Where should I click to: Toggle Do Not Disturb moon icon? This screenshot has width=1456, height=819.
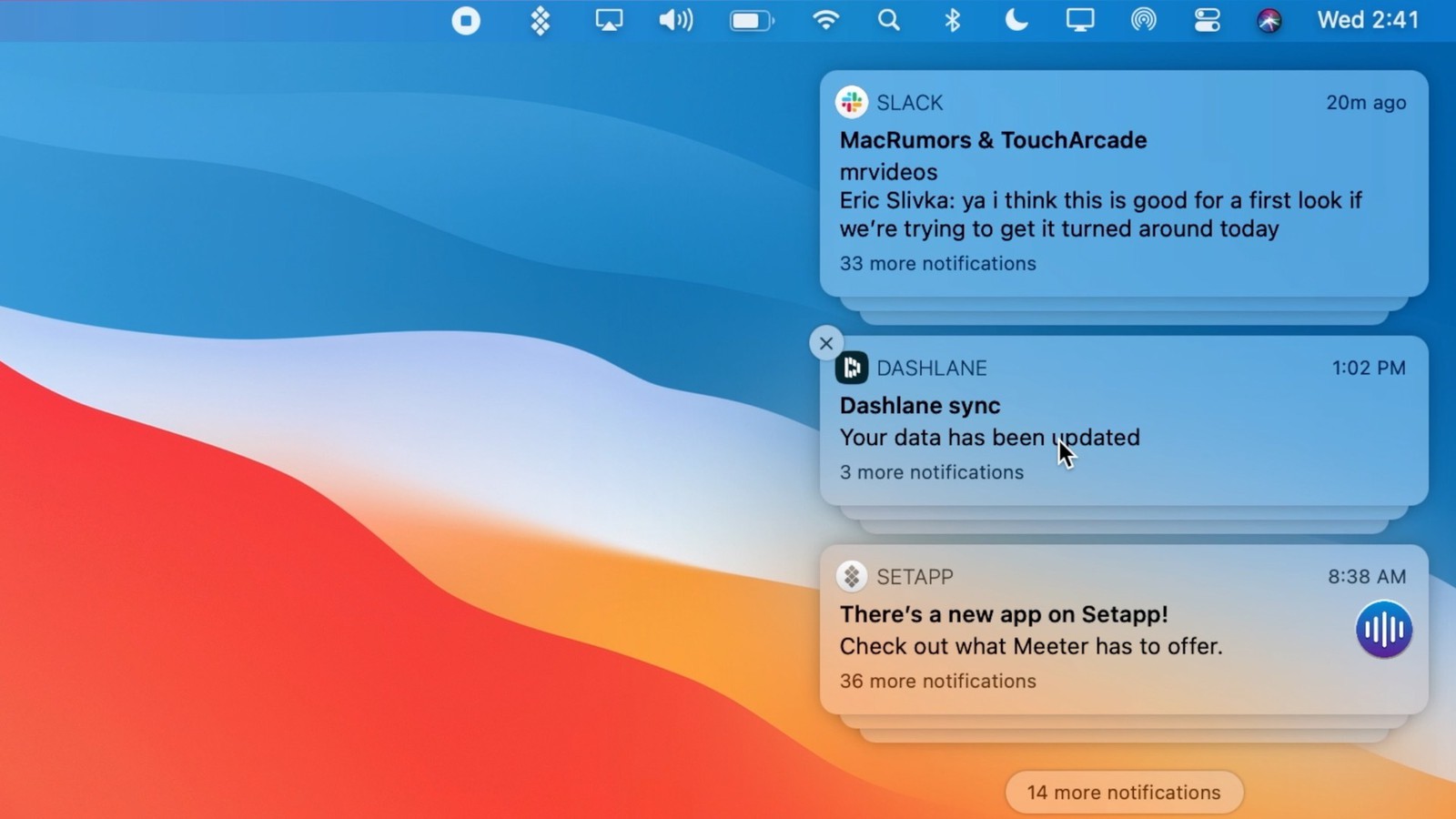pos(1016,20)
